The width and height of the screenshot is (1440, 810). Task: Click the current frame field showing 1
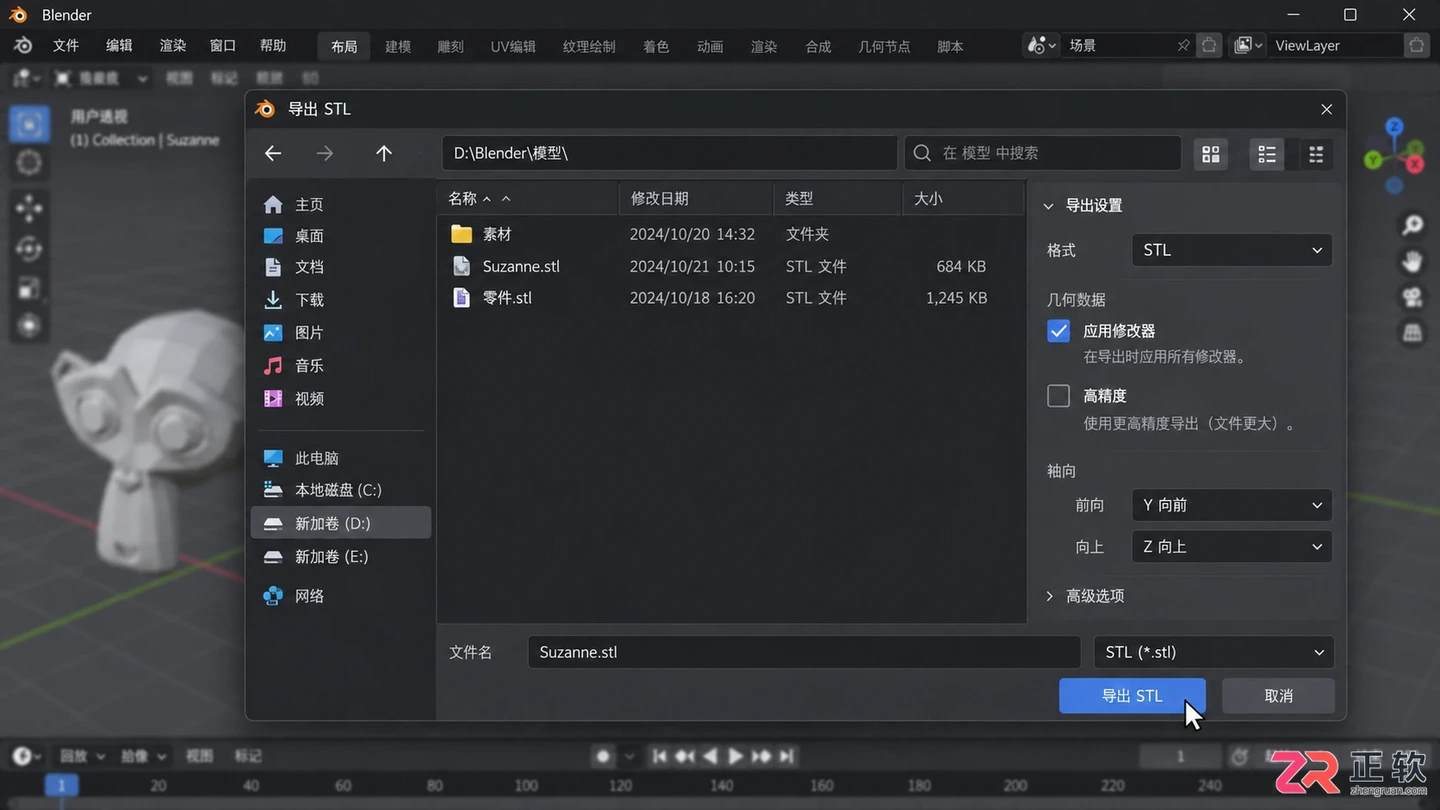click(x=1180, y=756)
